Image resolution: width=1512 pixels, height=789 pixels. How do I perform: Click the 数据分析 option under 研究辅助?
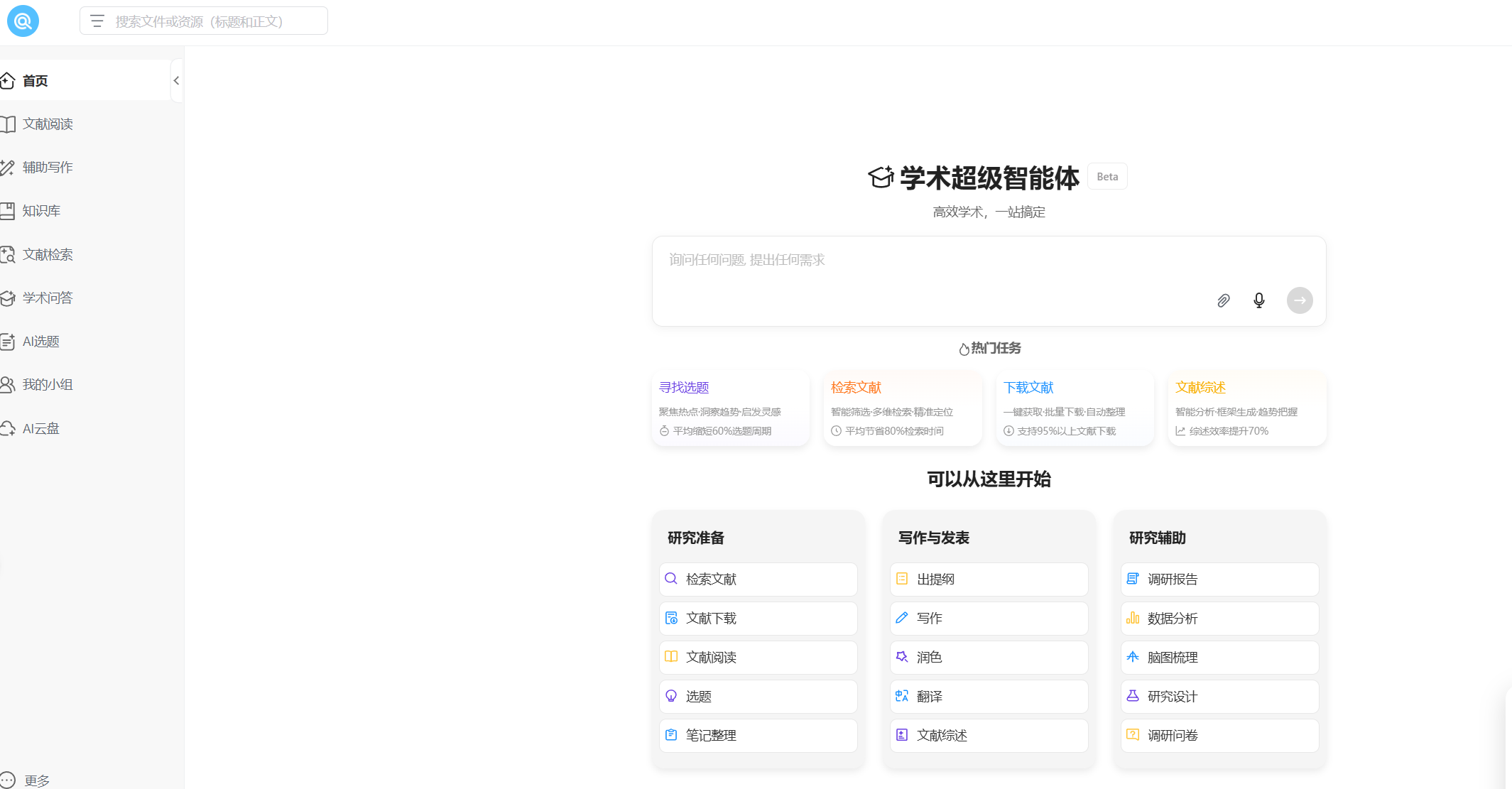(x=1219, y=619)
